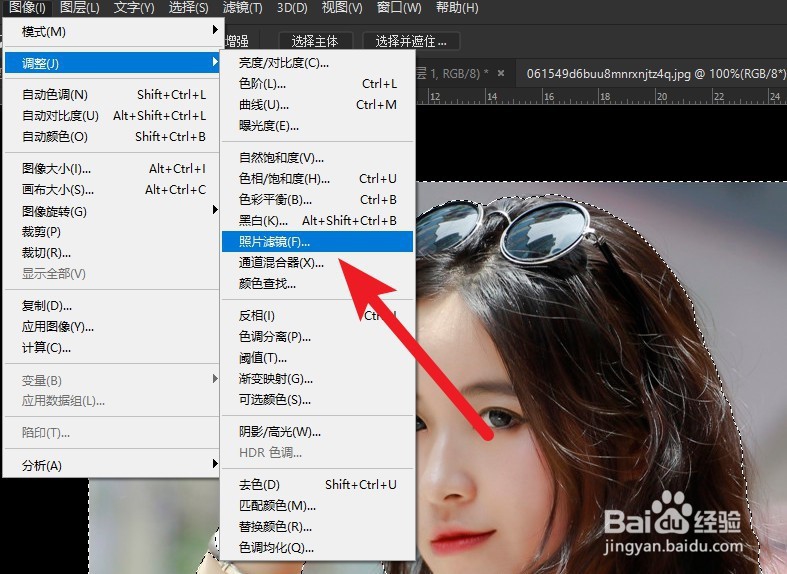Open 自然饱和度(V)... adjustment

[317, 158]
